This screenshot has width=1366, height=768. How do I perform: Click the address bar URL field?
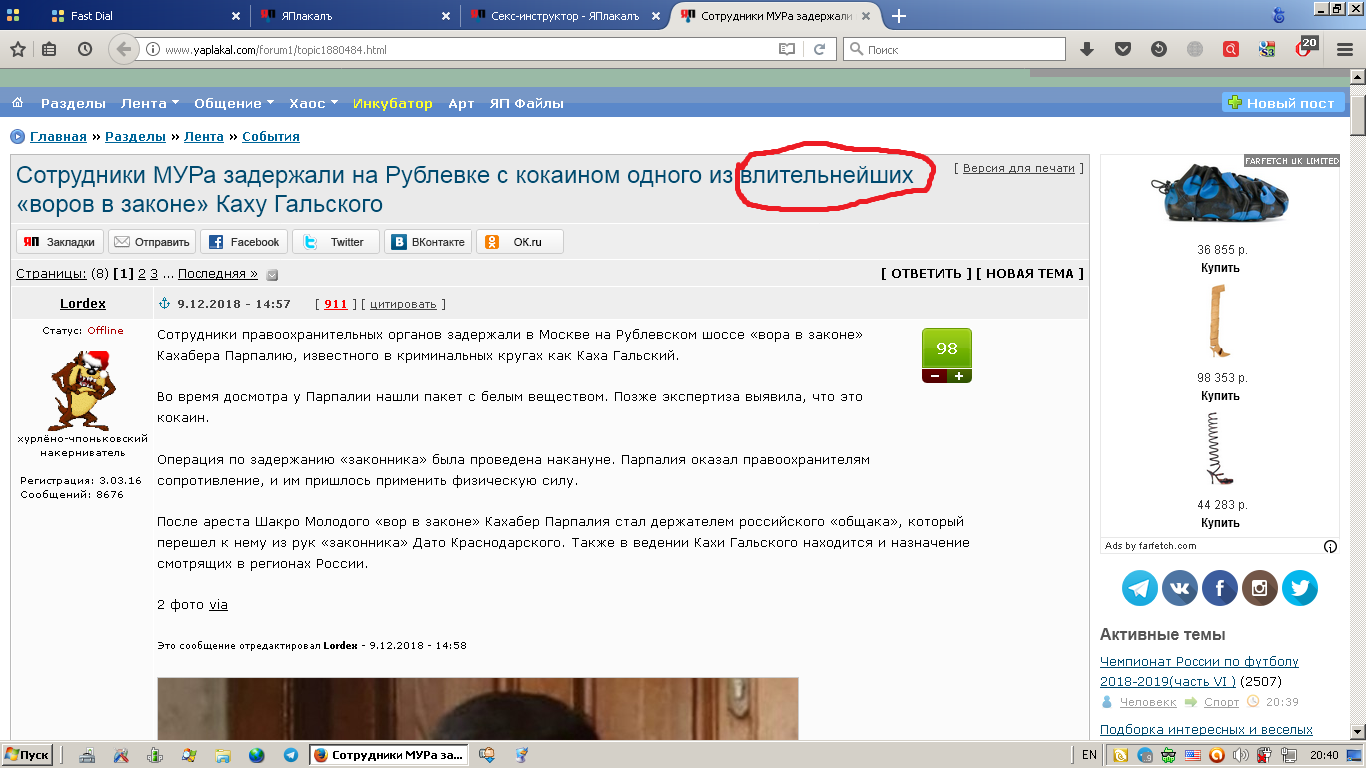468,49
